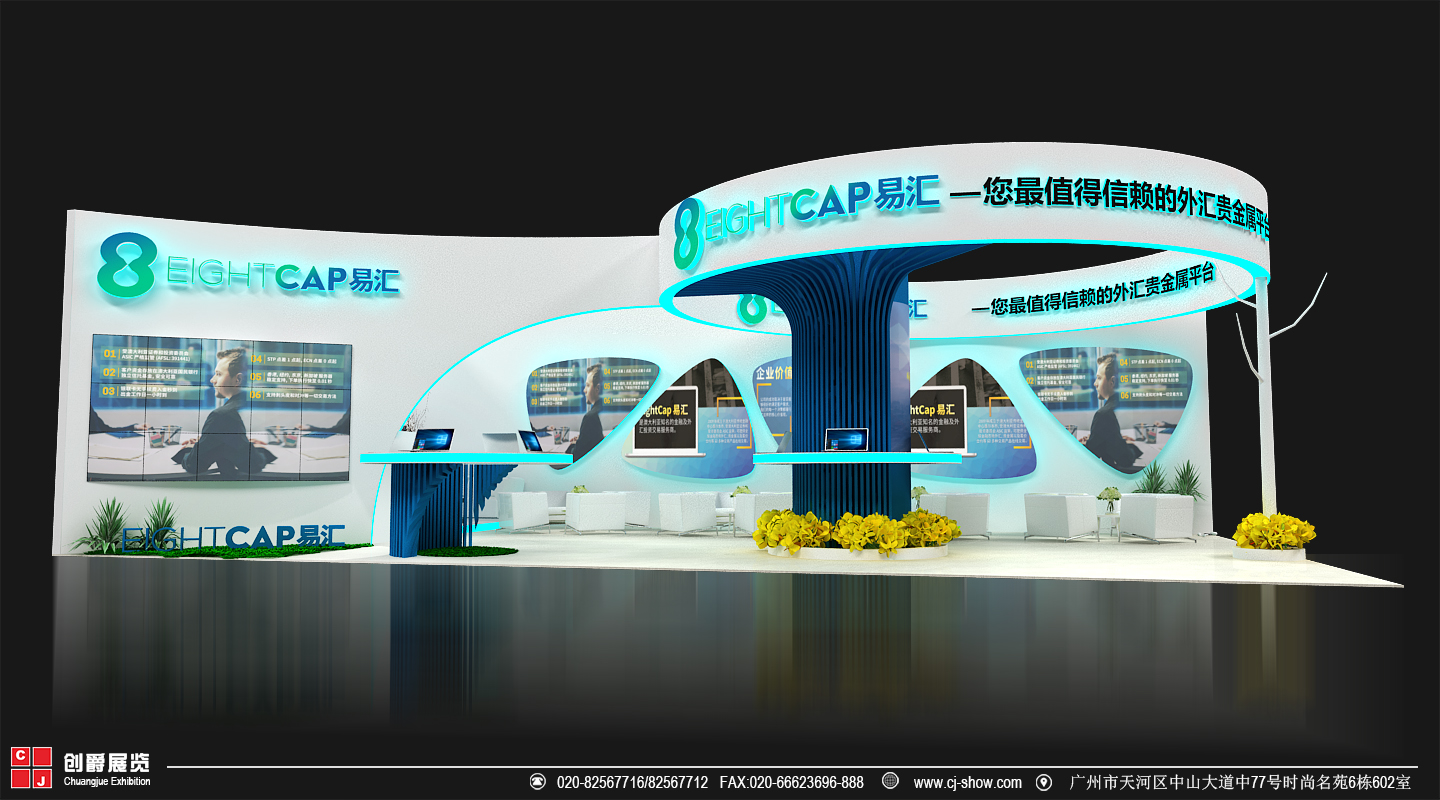The image size is (1440, 800).
Task: Click the globe icon beside the website address
Action: coord(890,781)
